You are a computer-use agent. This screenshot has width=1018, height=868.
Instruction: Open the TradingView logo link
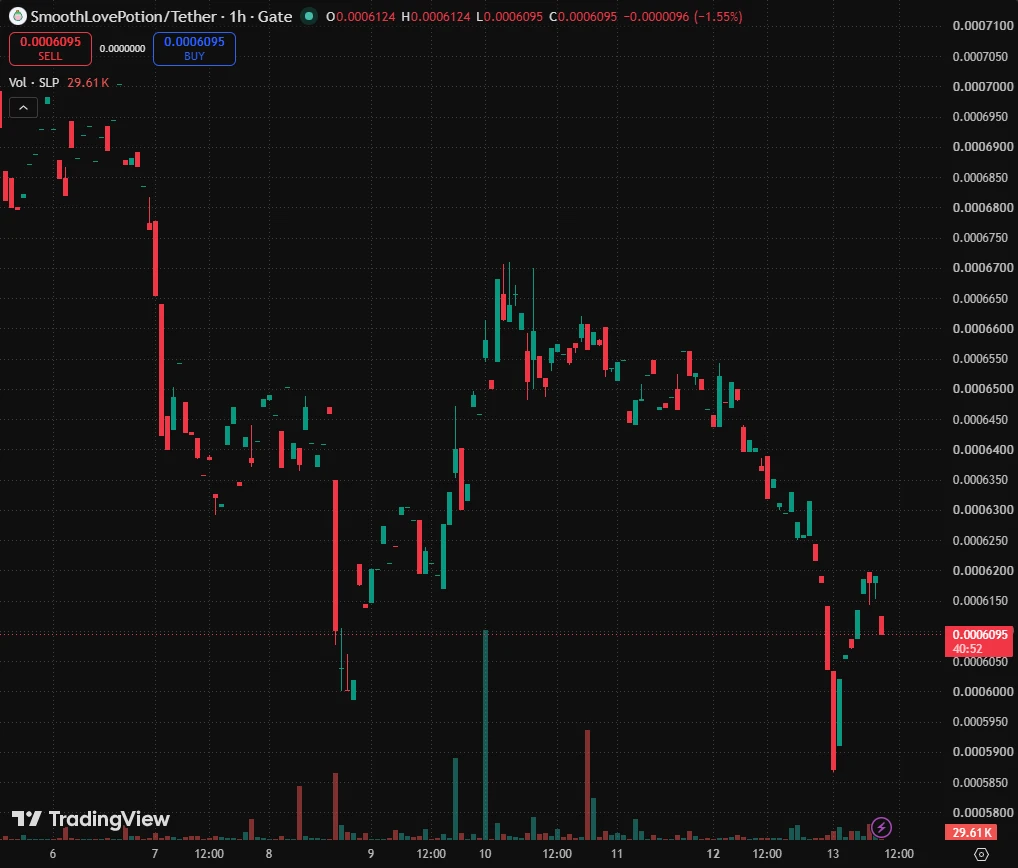91,819
